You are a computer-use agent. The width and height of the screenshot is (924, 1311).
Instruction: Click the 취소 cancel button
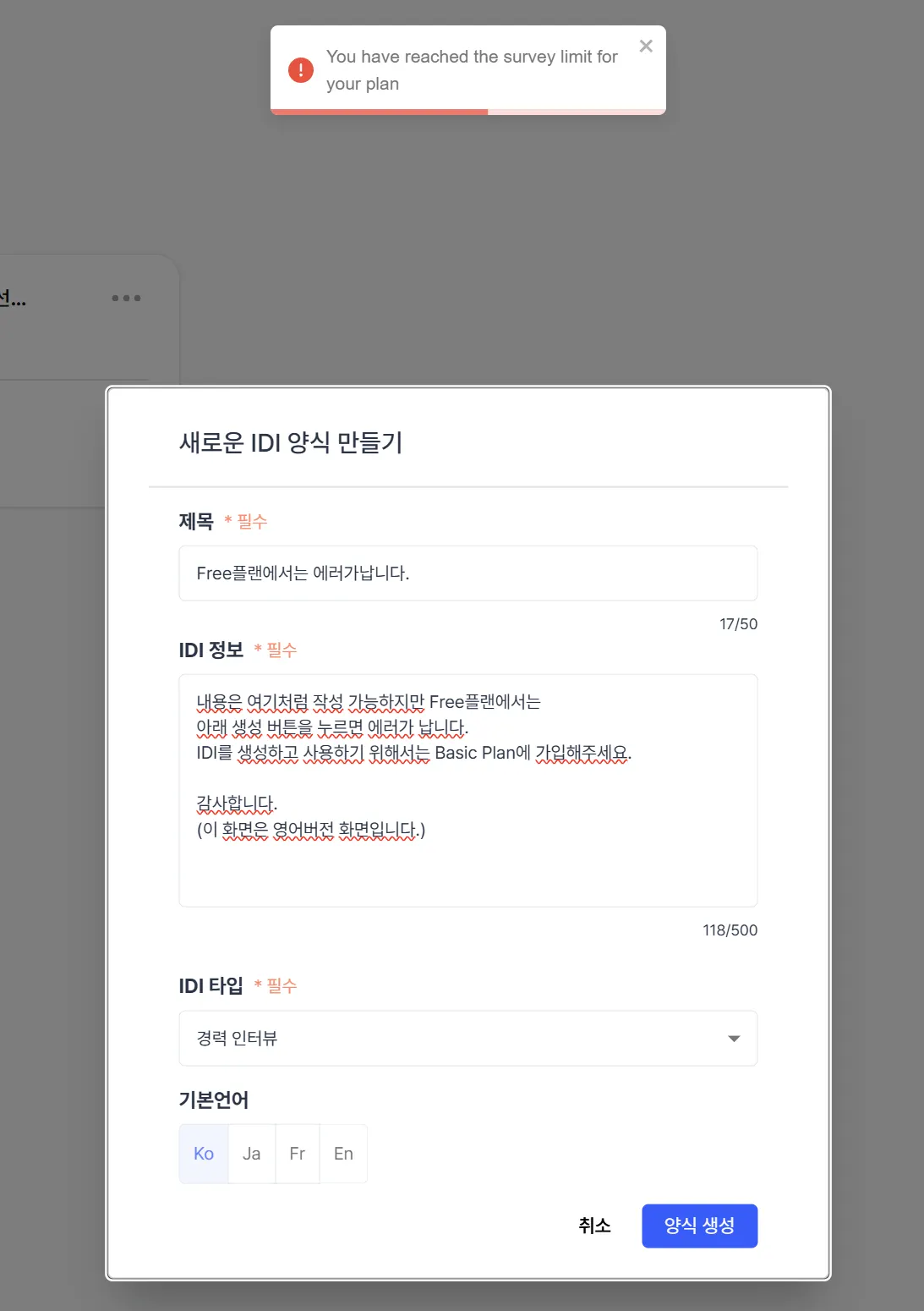coord(594,1226)
